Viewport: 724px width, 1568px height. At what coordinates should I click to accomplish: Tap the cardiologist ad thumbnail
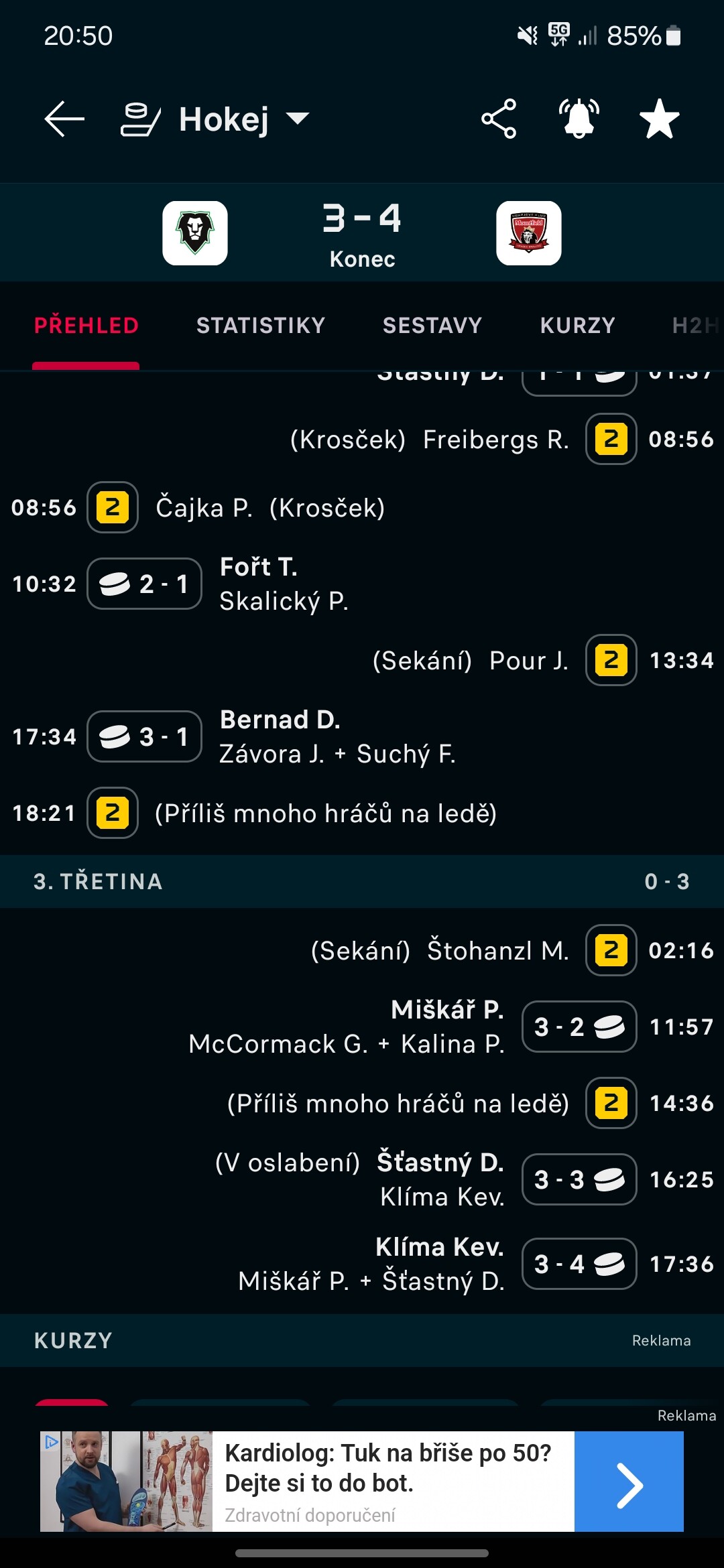pyautogui.click(x=126, y=1482)
